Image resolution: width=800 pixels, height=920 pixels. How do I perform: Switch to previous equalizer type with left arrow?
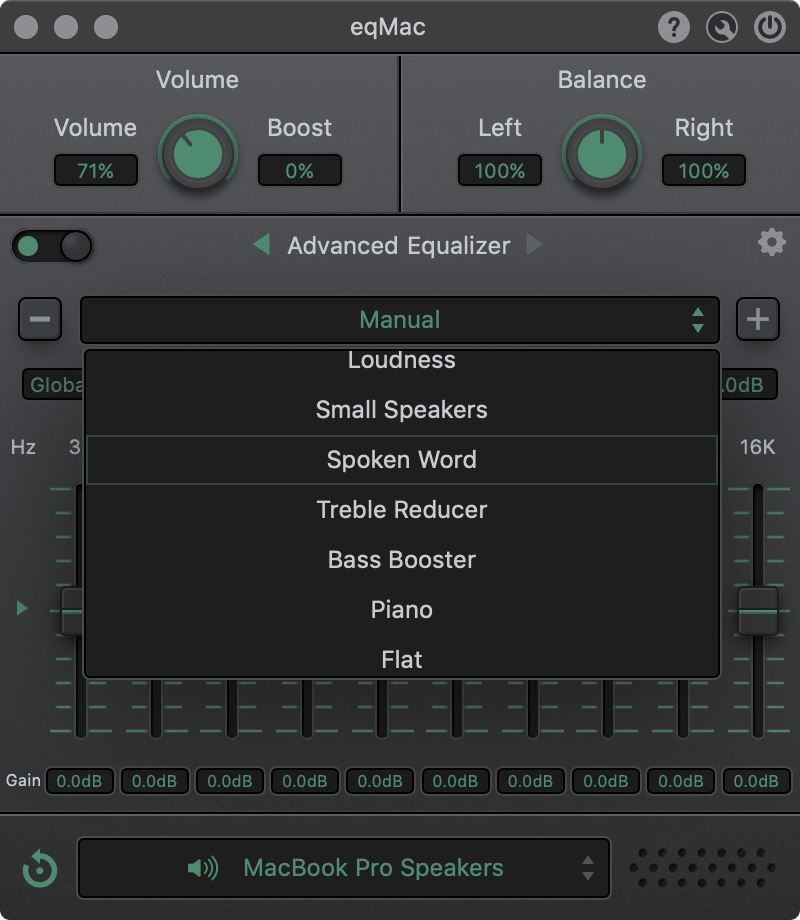click(x=262, y=245)
